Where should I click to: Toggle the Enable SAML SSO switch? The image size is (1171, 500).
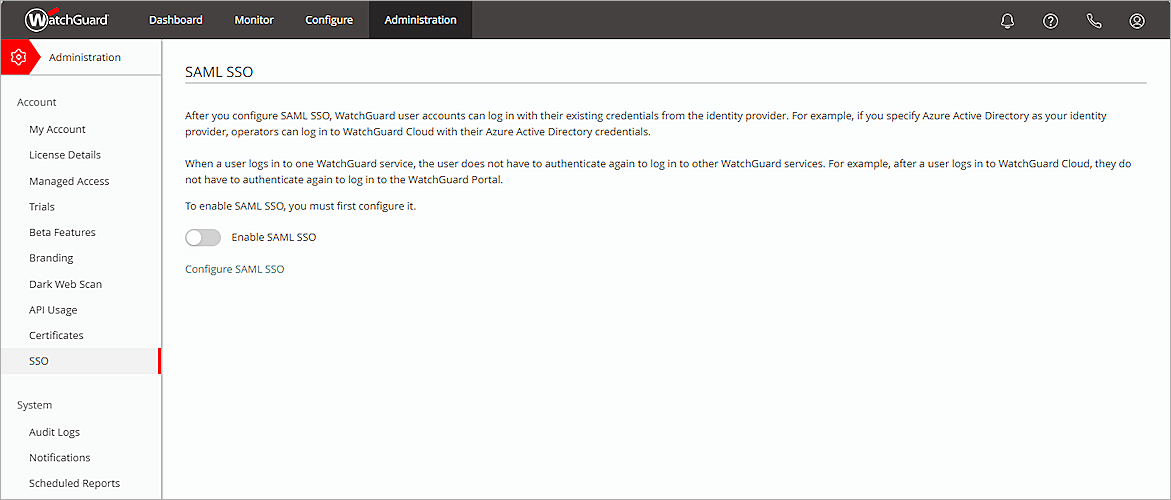coord(203,237)
